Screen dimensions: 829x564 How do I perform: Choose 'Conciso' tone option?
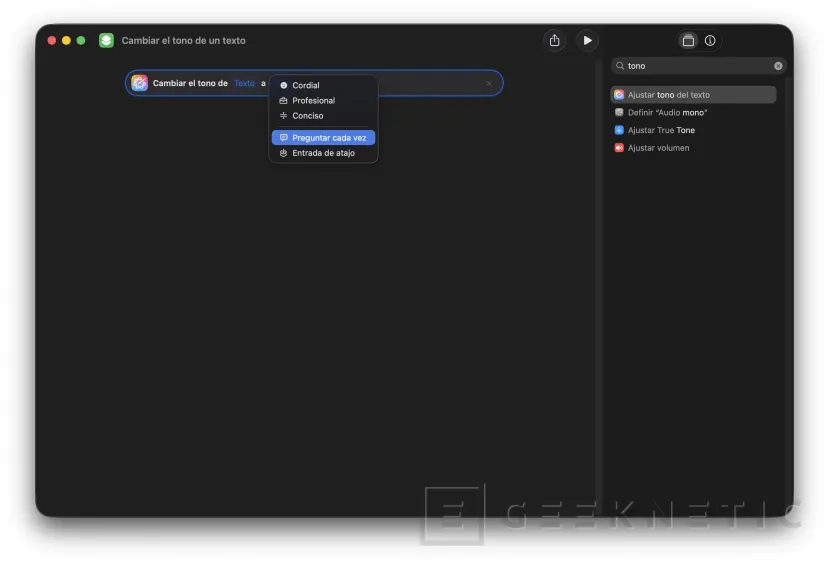coord(307,116)
